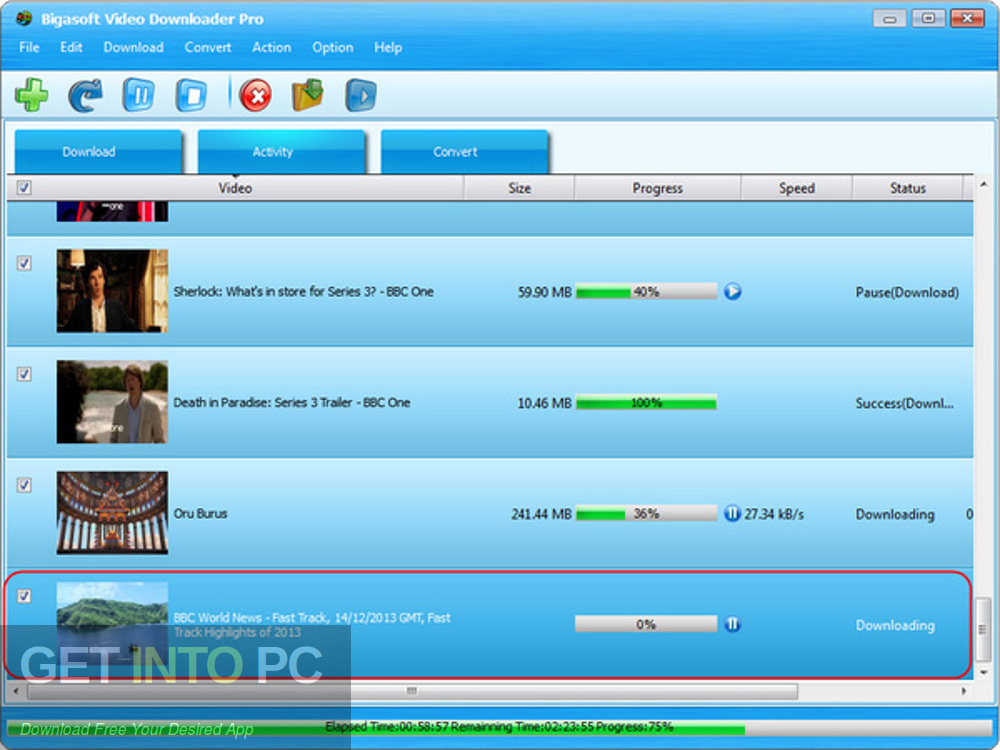Switch to the Activity tab
The width and height of the screenshot is (1000, 750).
281,152
